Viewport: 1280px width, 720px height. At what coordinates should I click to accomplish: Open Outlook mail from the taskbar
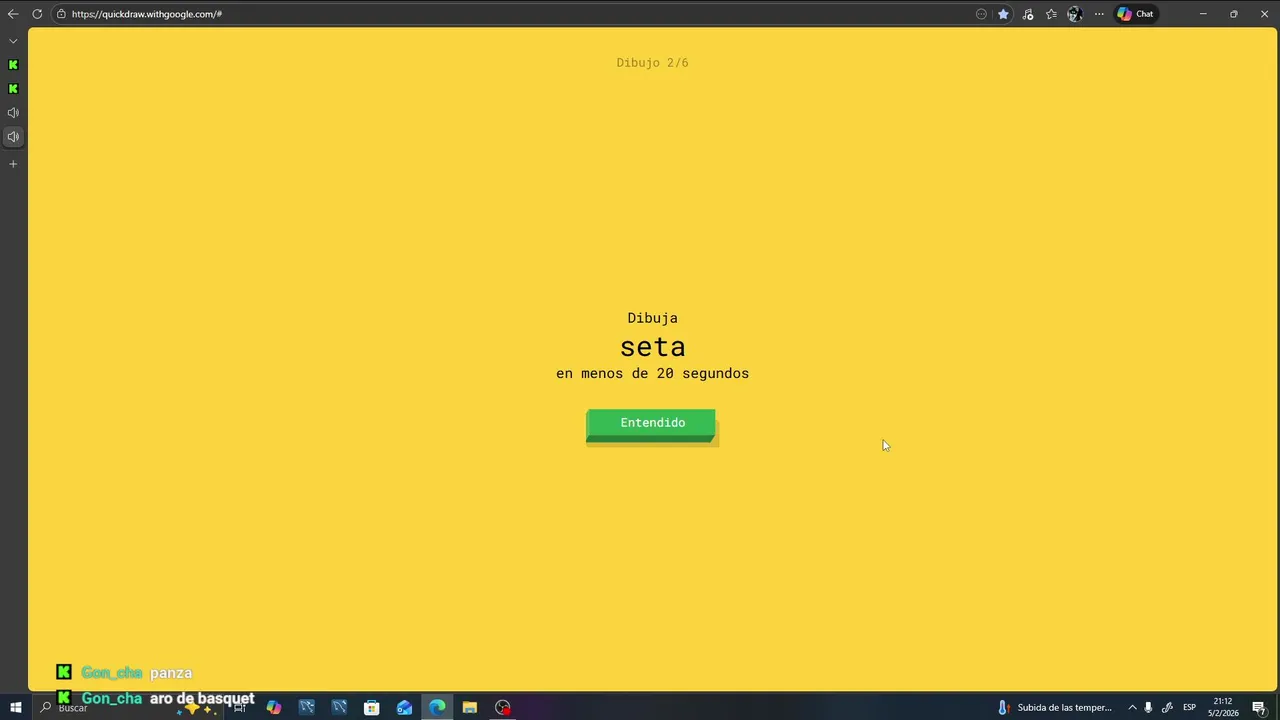pos(404,708)
